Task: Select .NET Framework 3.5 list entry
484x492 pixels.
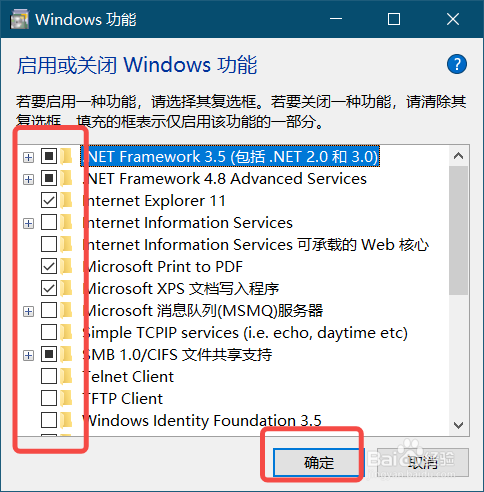Action: (x=230, y=156)
